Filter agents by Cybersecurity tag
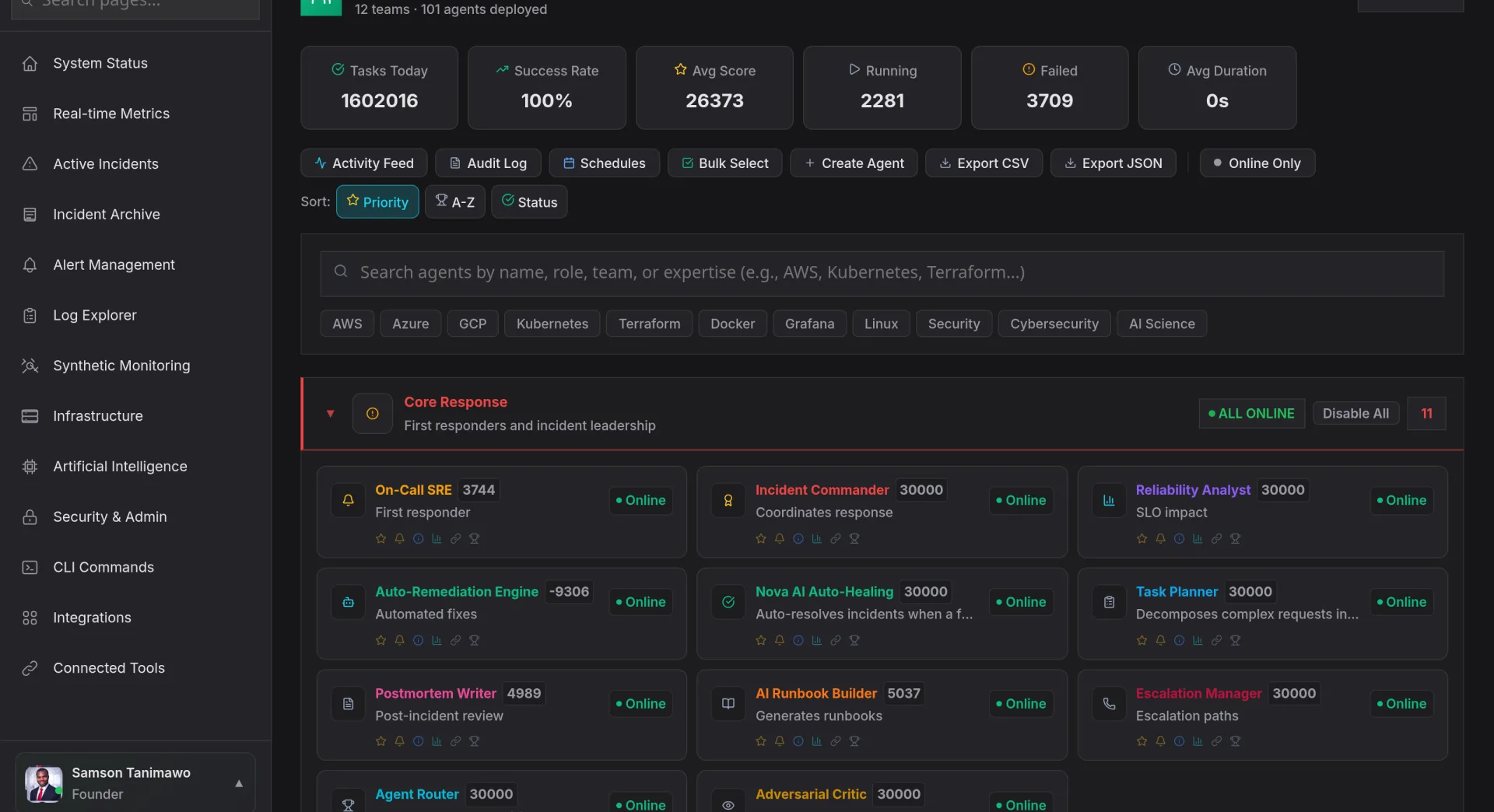Screen dimensions: 1494x812 [x=1054, y=324]
